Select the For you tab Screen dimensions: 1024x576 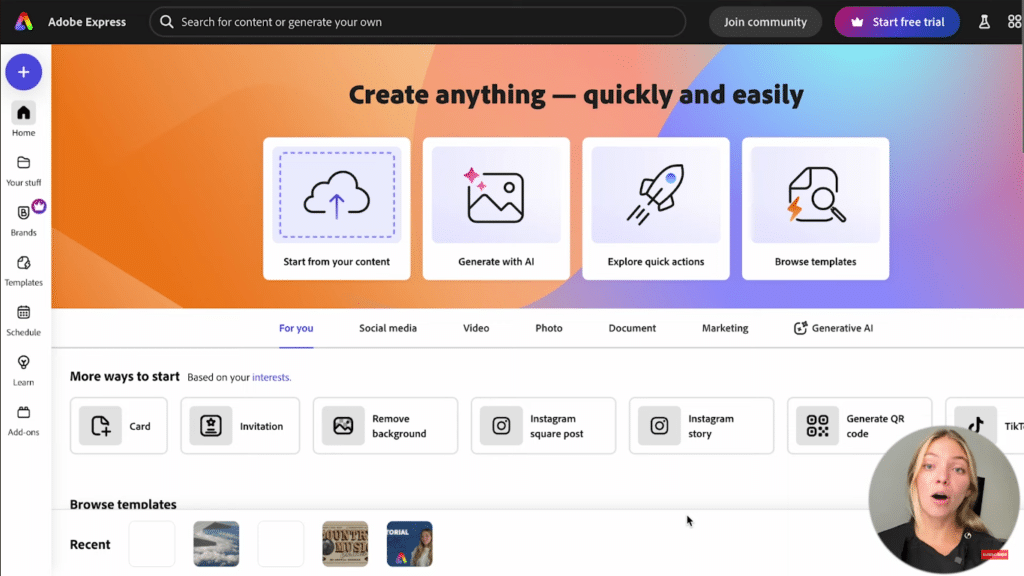[296, 328]
